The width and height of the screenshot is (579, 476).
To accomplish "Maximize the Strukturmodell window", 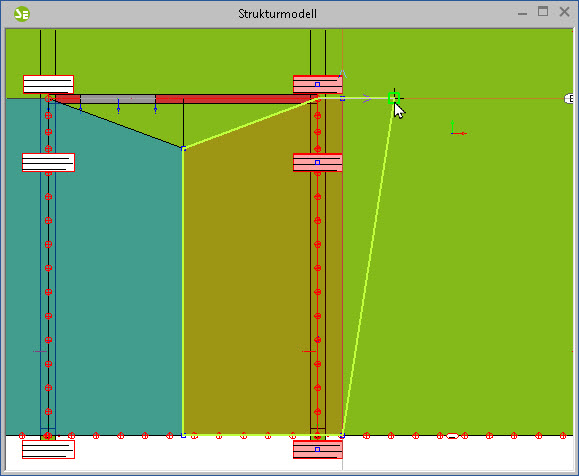I will (x=543, y=12).
